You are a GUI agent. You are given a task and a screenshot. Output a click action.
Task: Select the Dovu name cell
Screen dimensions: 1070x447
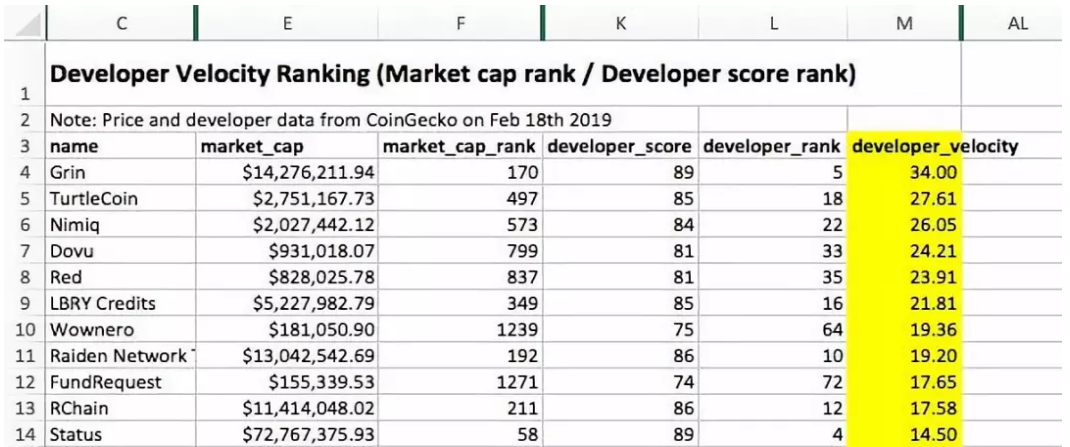coord(121,251)
